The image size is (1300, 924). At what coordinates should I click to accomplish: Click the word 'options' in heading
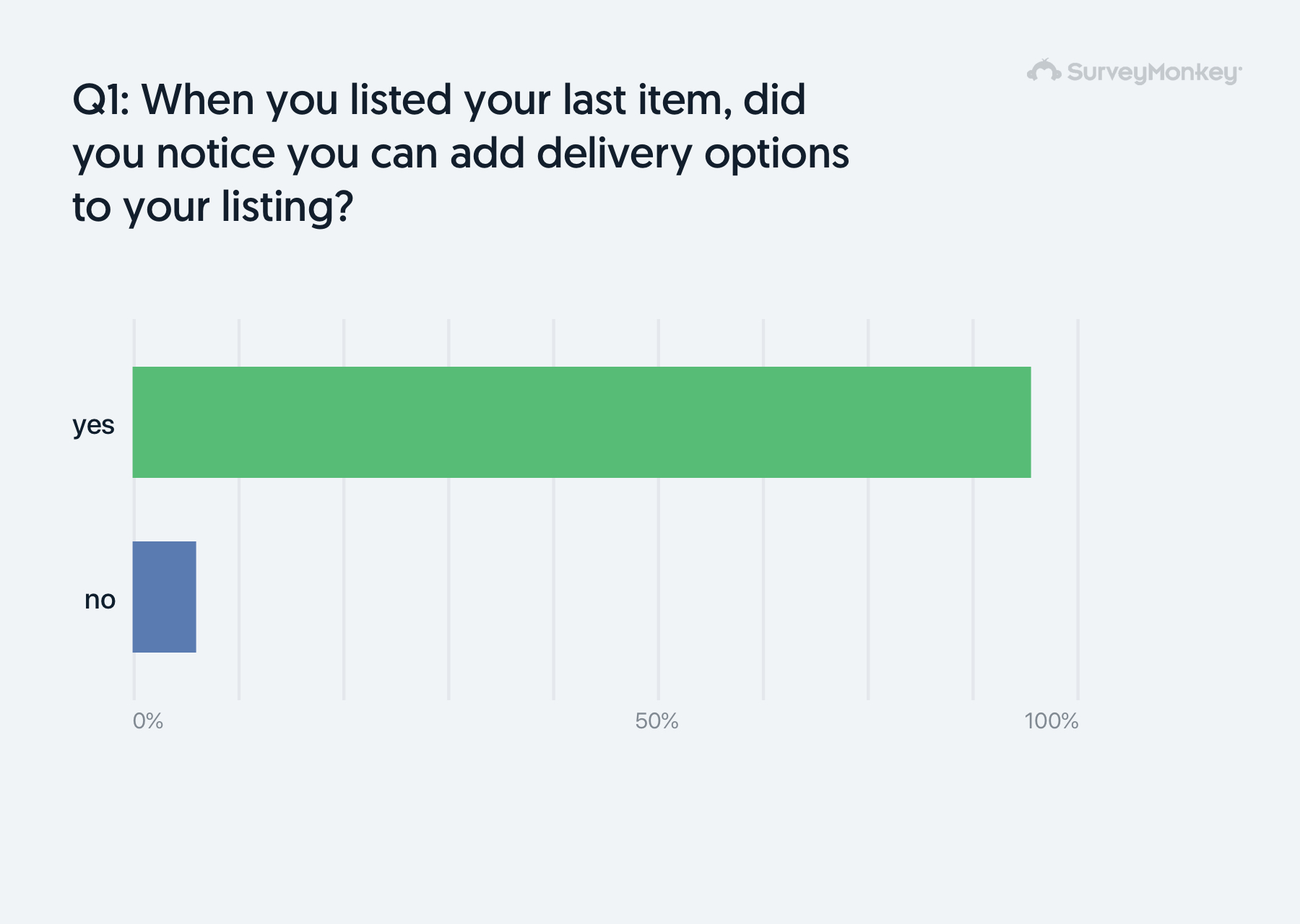point(777,155)
